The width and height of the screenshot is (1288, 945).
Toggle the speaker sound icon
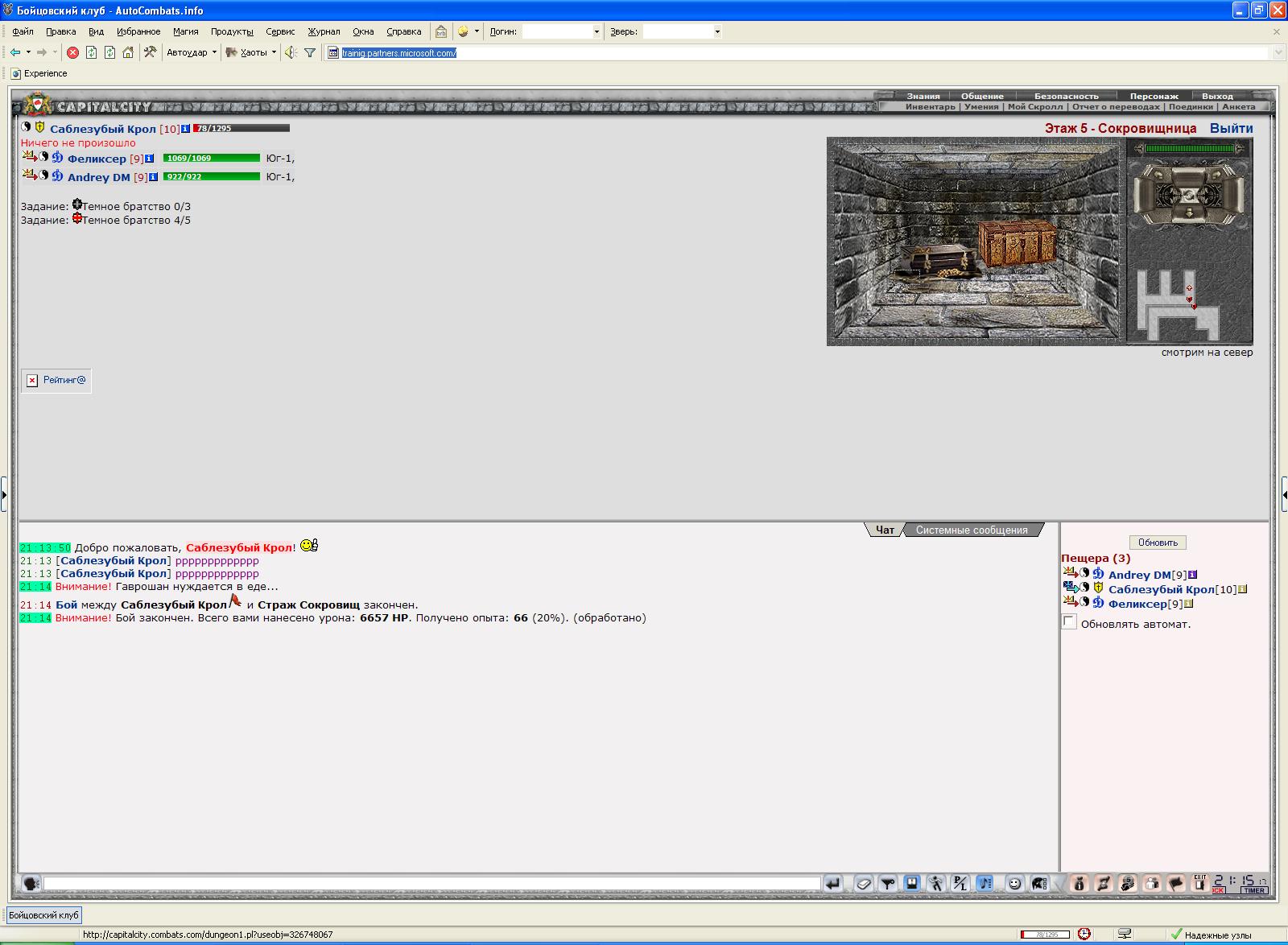(x=291, y=52)
